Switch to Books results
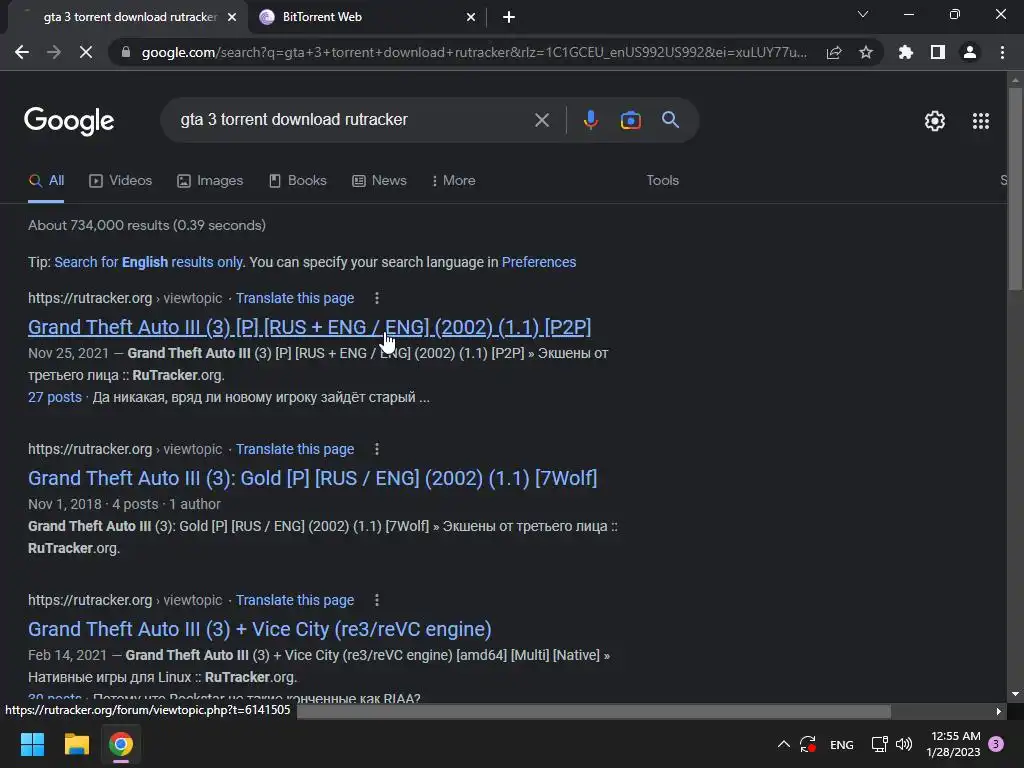The image size is (1024, 768). pos(298,181)
